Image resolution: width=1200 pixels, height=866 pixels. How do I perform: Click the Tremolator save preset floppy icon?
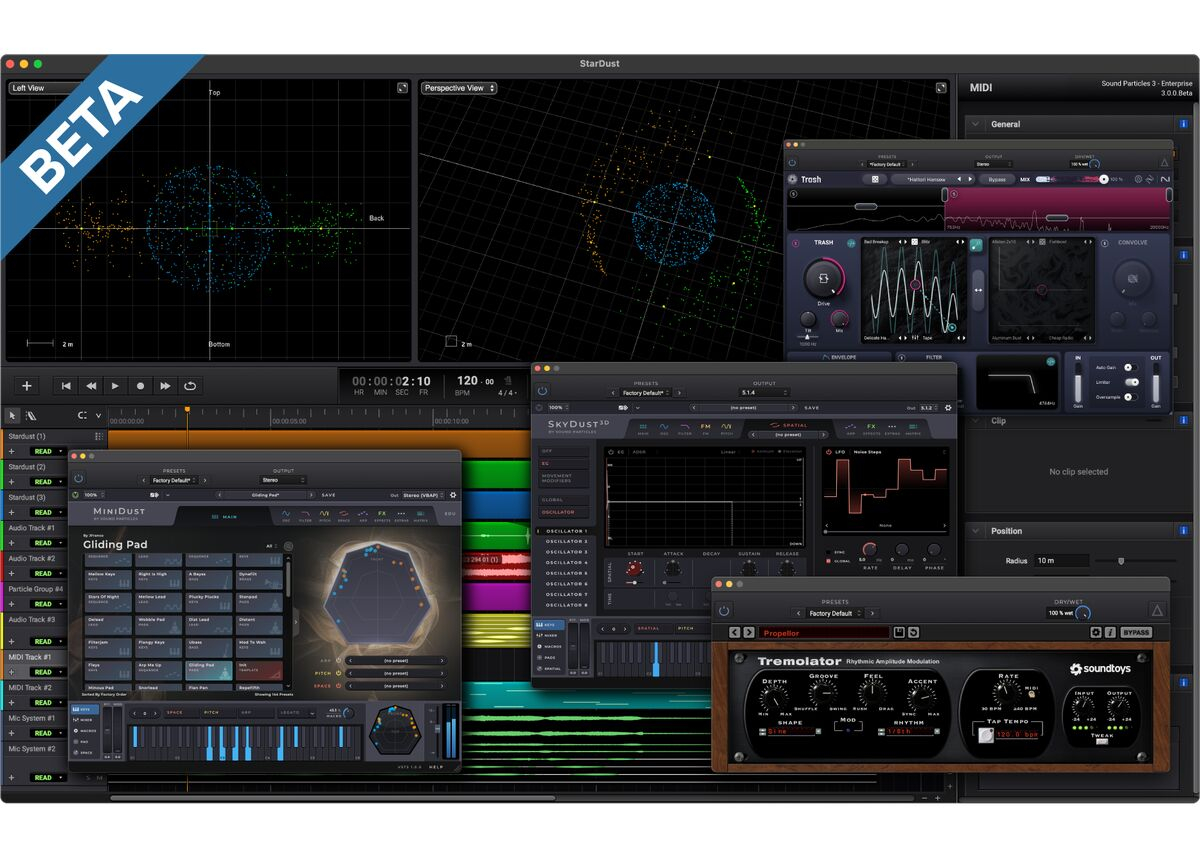coord(899,633)
